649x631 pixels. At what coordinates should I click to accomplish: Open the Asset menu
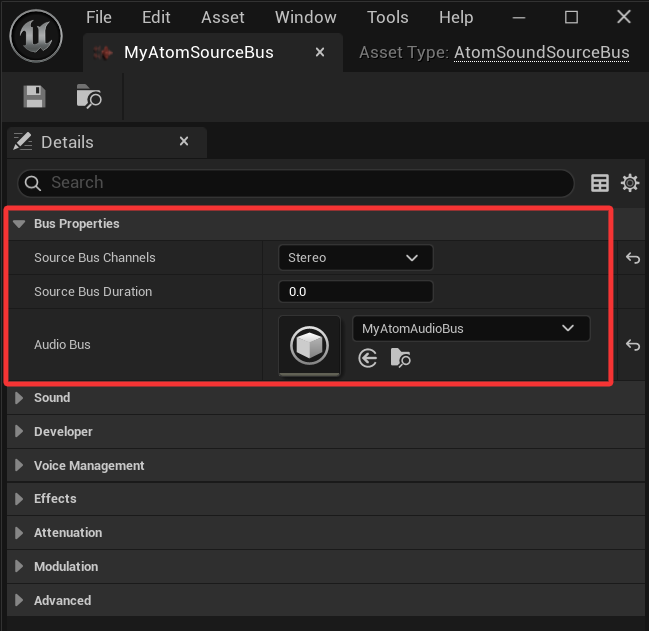222,17
